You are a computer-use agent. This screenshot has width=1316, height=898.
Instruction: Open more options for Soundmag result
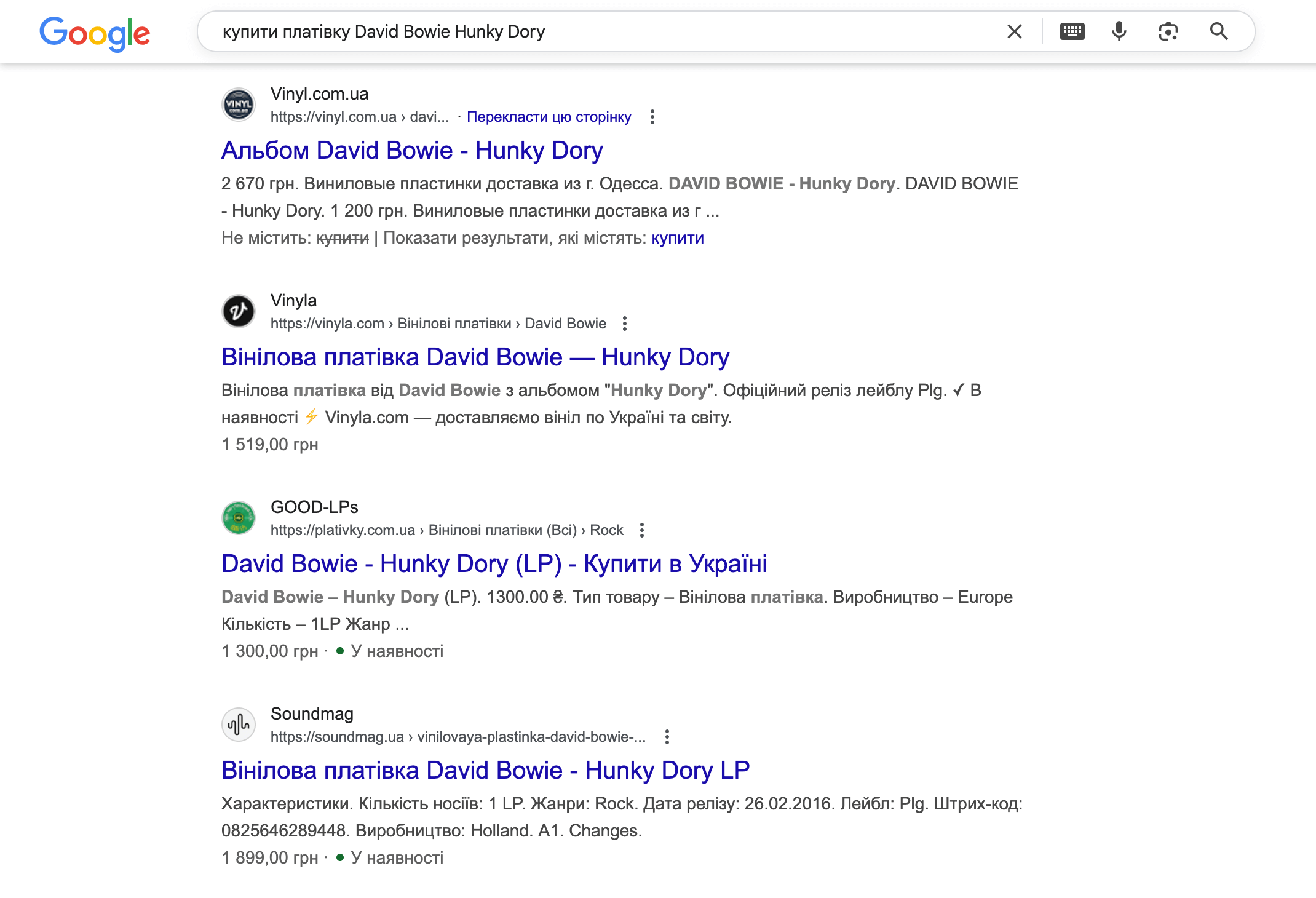click(667, 737)
